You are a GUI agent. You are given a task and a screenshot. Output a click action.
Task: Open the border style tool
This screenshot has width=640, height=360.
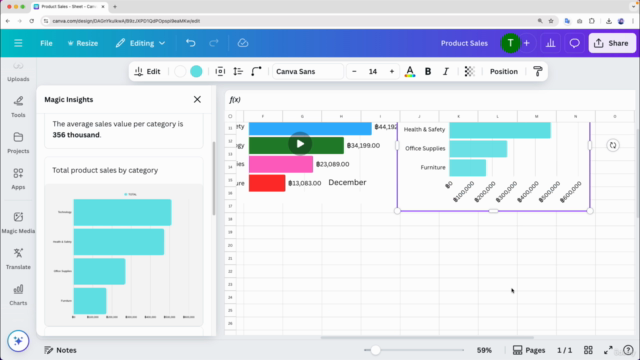point(220,71)
